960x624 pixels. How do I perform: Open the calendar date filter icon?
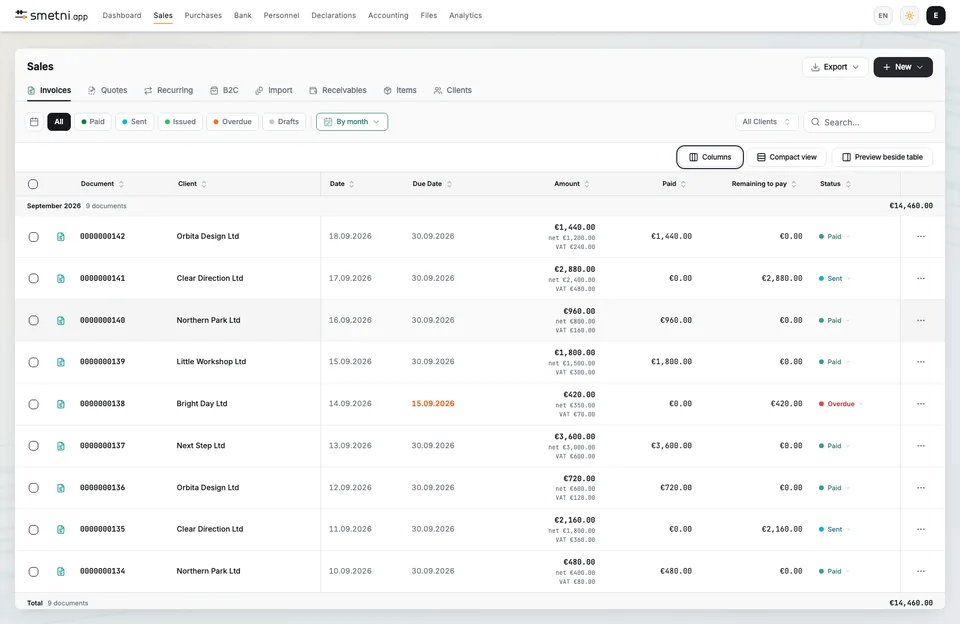point(34,122)
